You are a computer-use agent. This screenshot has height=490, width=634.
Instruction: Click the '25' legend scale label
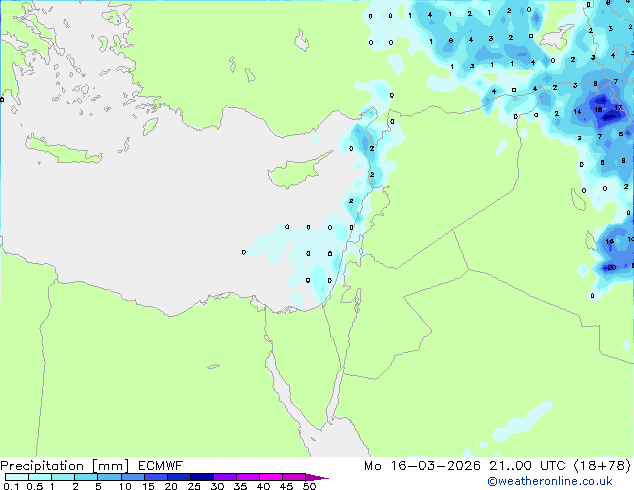tap(194, 486)
